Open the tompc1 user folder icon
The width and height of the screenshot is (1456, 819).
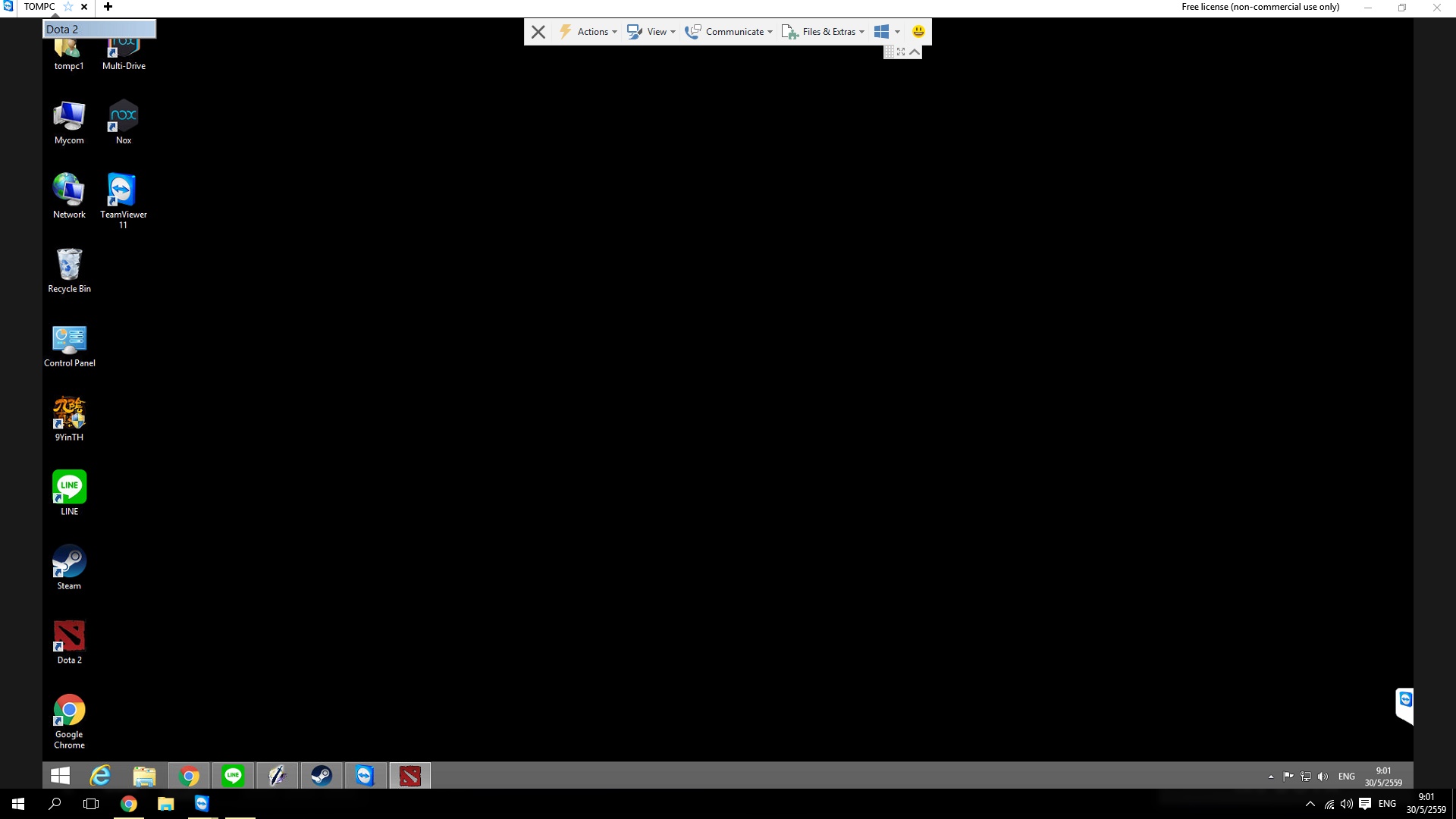69,53
